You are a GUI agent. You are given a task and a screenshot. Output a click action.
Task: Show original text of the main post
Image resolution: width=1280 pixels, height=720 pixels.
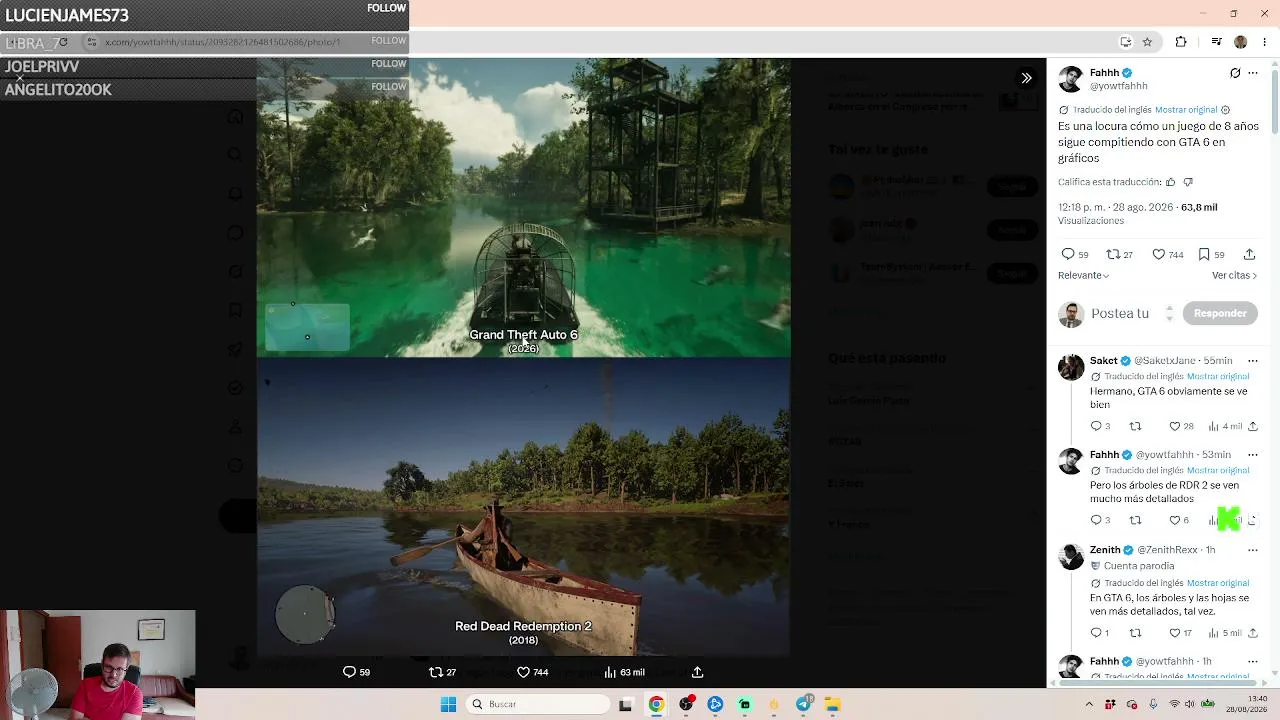1186,110
